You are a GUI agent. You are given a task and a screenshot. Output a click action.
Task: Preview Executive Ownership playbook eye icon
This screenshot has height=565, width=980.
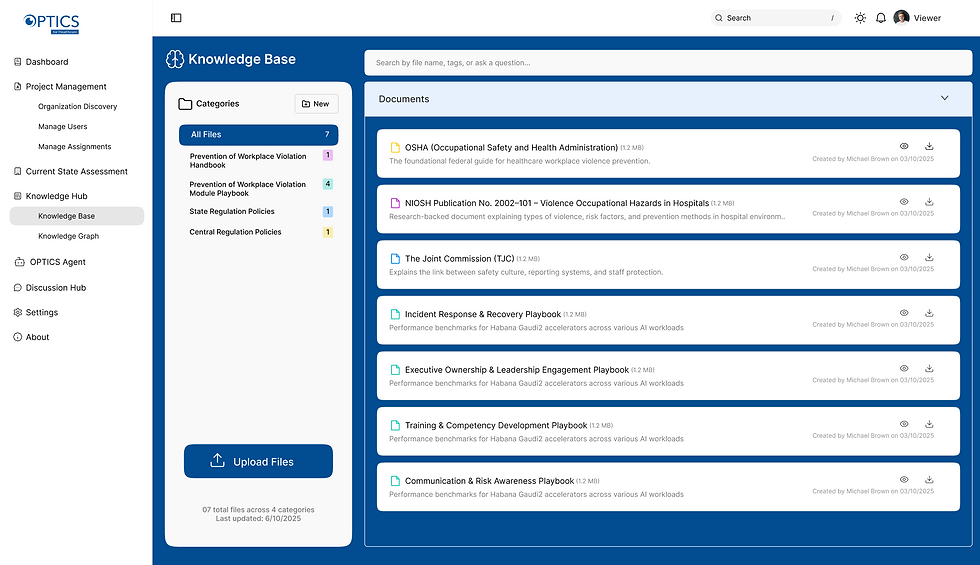click(904, 369)
